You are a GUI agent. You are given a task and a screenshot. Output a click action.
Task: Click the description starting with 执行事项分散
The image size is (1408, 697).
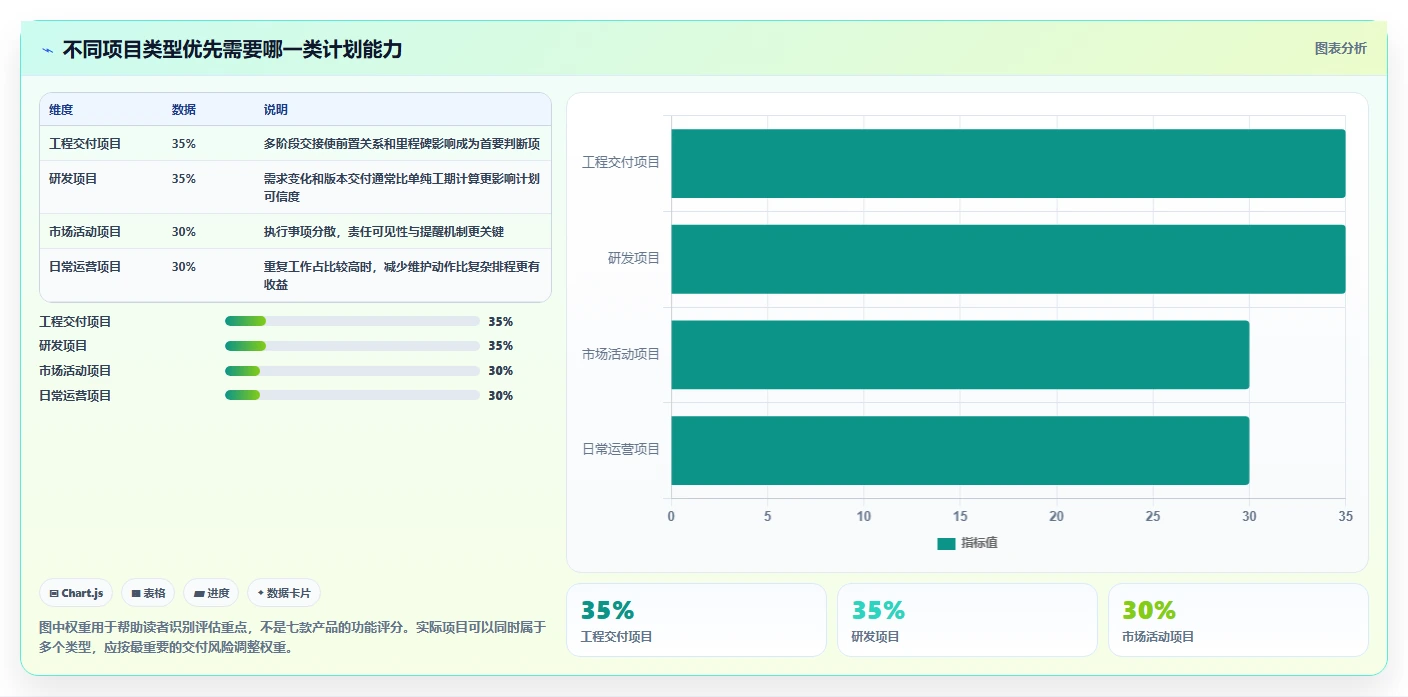pyautogui.click(x=384, y=232)
